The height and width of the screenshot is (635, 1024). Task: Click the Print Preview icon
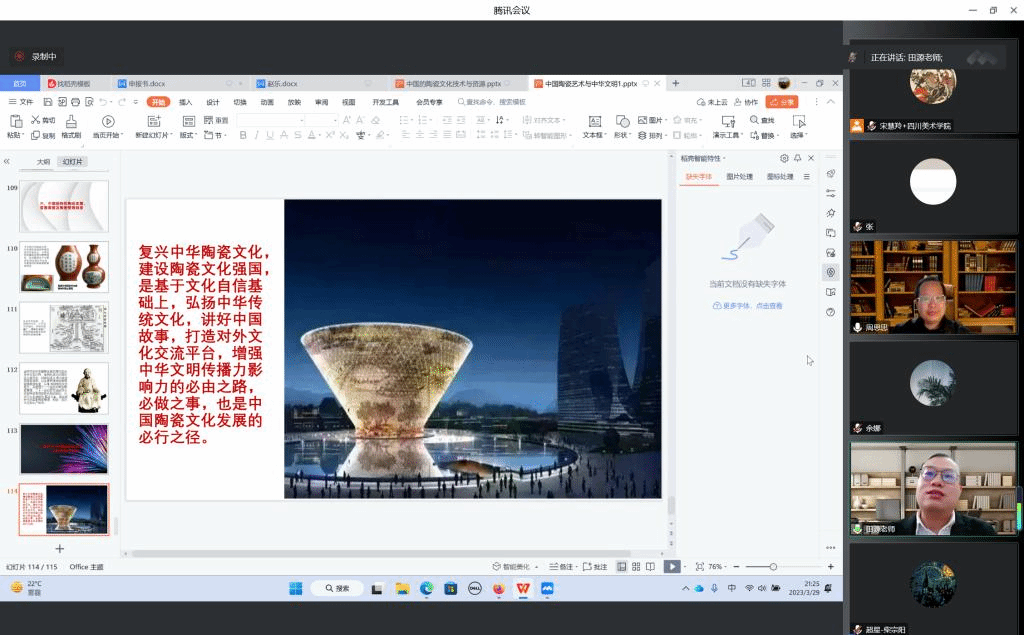89,102
